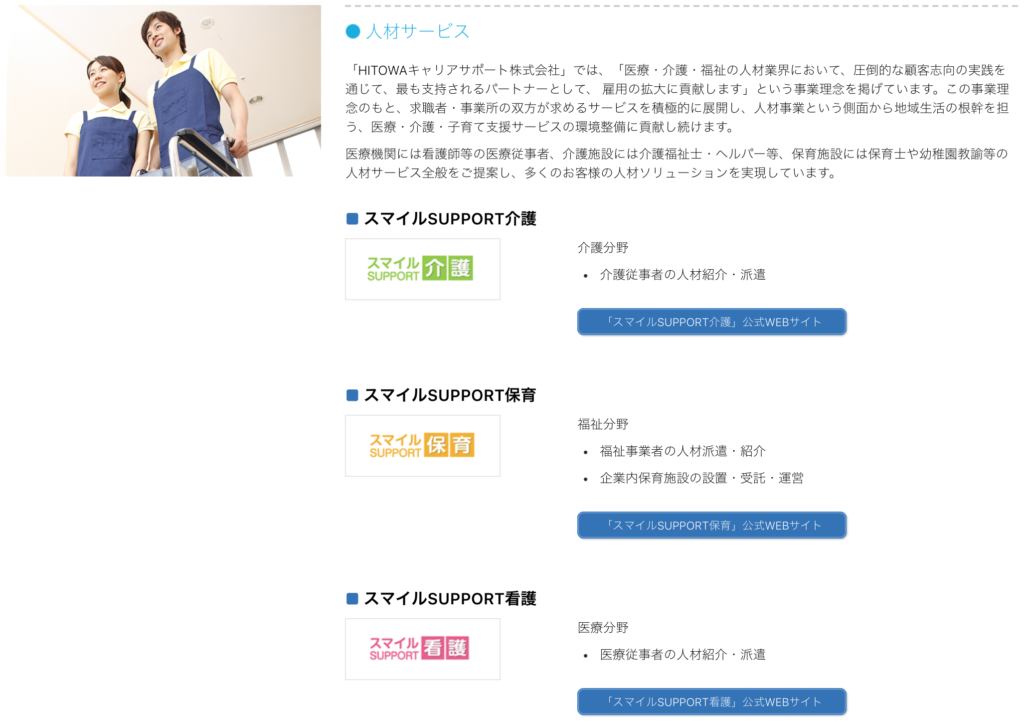Select the スマイルSUPPORT保育 heading text
This screenshot has height=722, width=1024.
450,395
